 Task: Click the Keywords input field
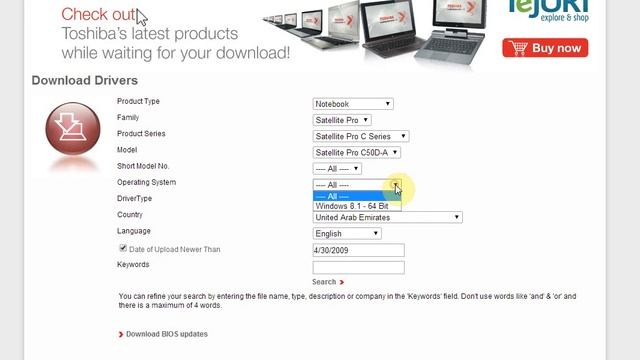tap(358, 267)
